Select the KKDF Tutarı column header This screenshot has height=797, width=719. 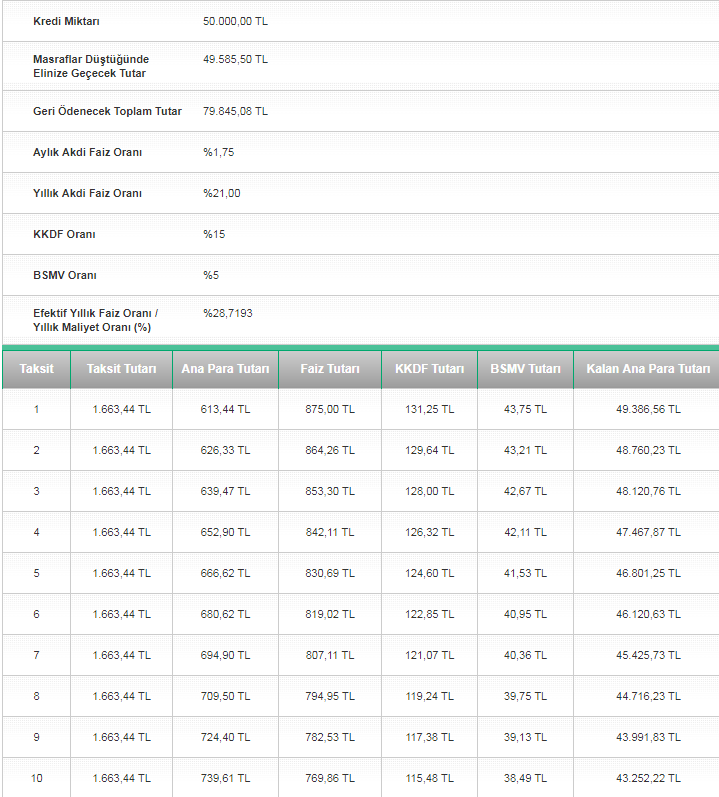(429, 369)
